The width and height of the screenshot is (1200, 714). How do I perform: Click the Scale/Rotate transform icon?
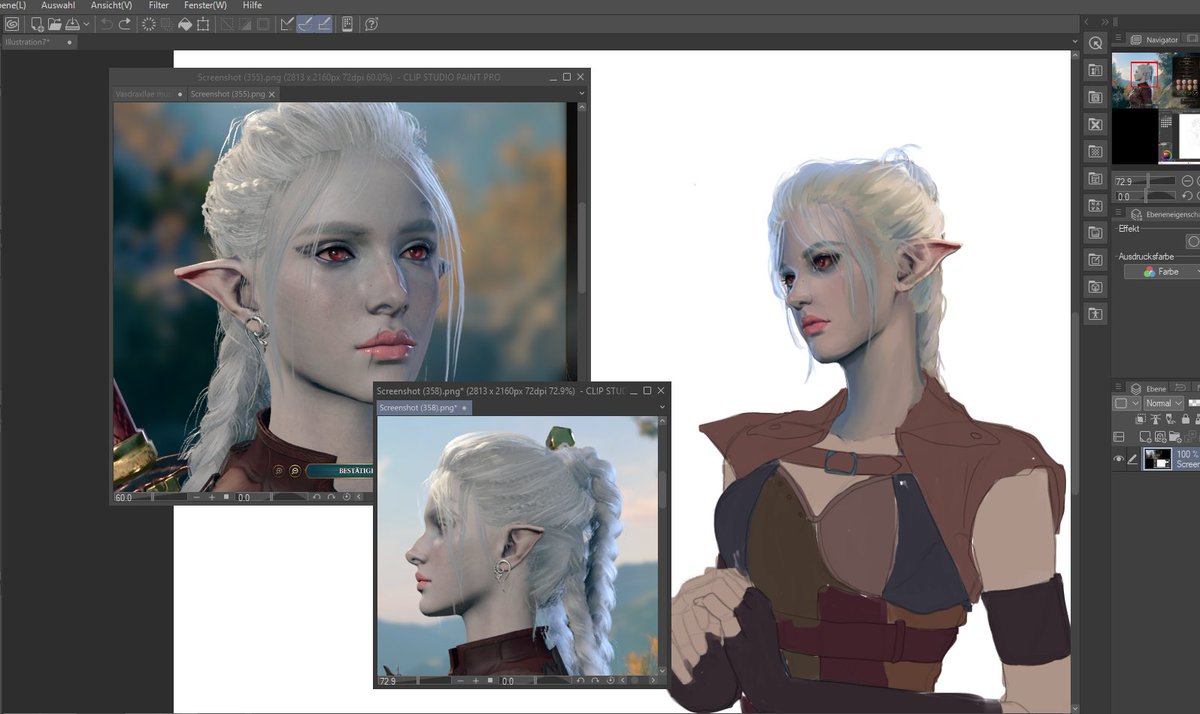pyautogui.click(x=203, y=24)
